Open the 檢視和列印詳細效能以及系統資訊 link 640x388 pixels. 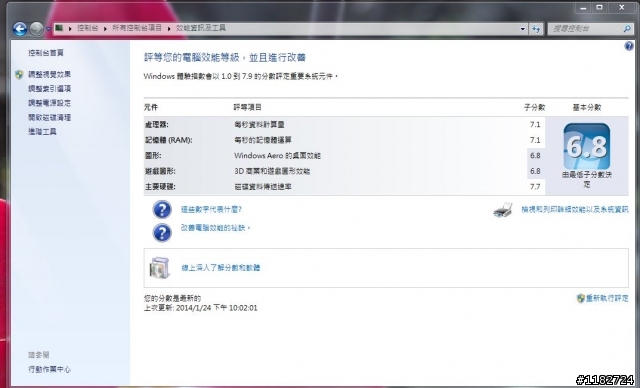click(x=575, y=209)
